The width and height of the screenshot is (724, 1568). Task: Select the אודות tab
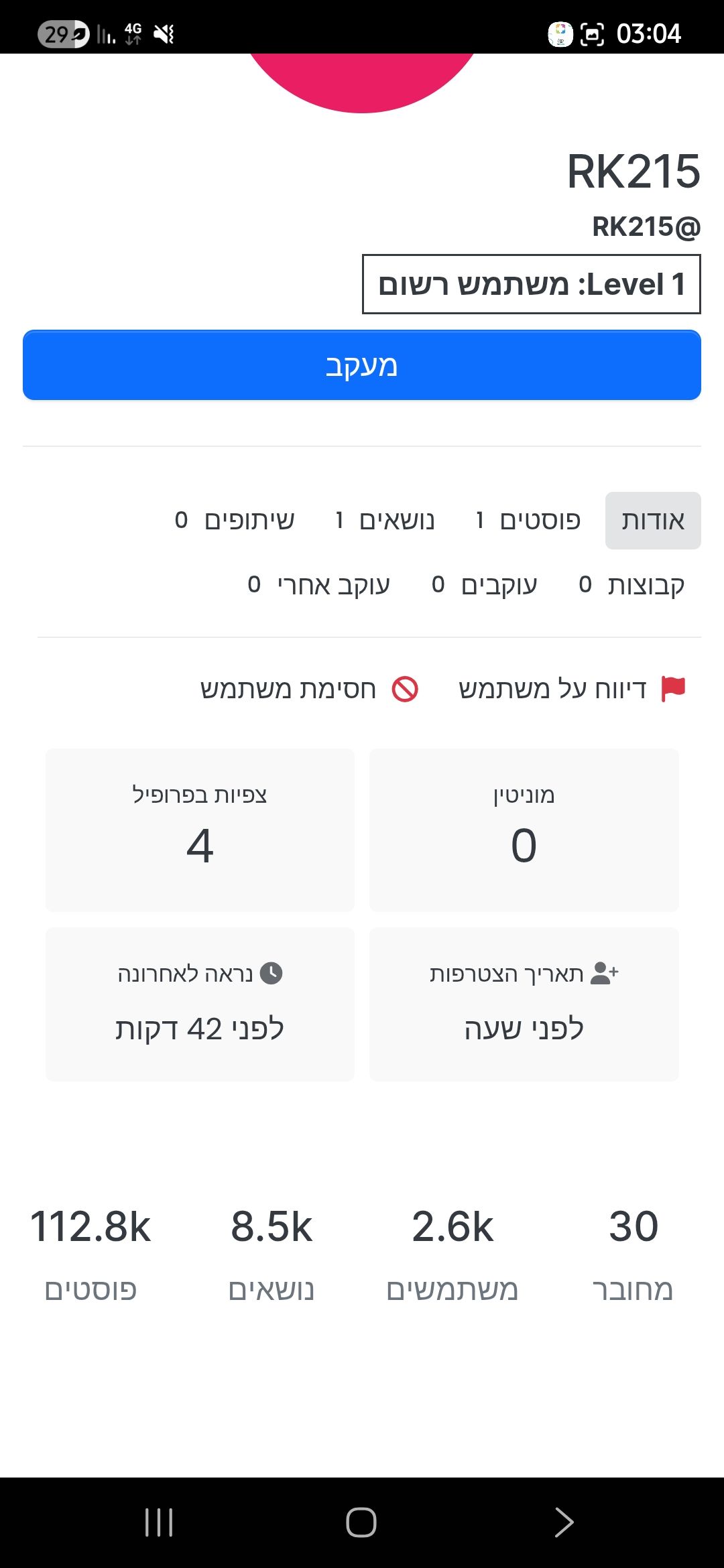click(x=653, y=521)
